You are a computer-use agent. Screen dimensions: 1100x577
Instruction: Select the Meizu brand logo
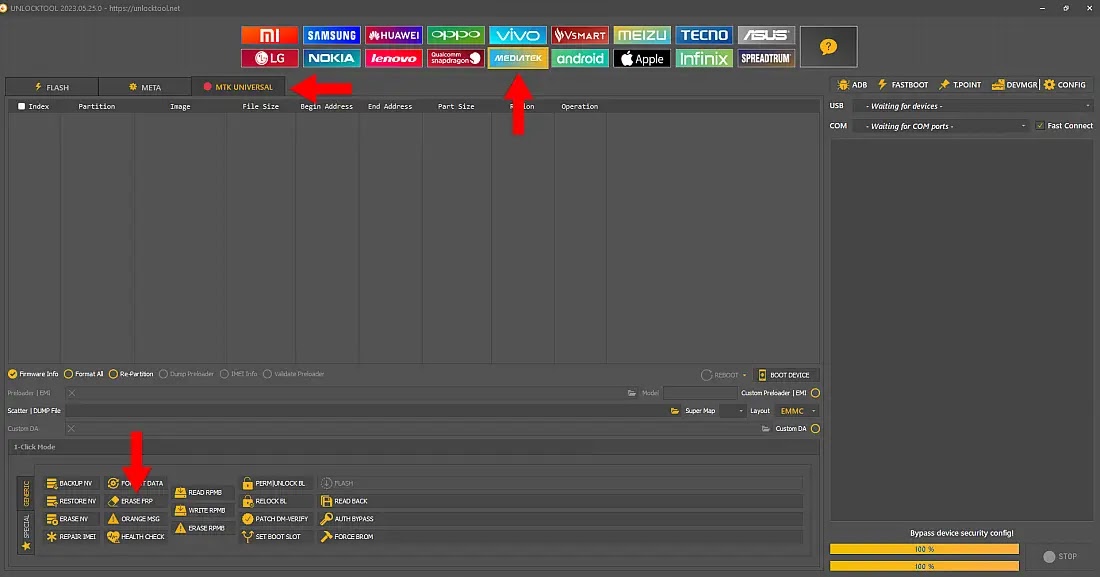pos(642,35)
